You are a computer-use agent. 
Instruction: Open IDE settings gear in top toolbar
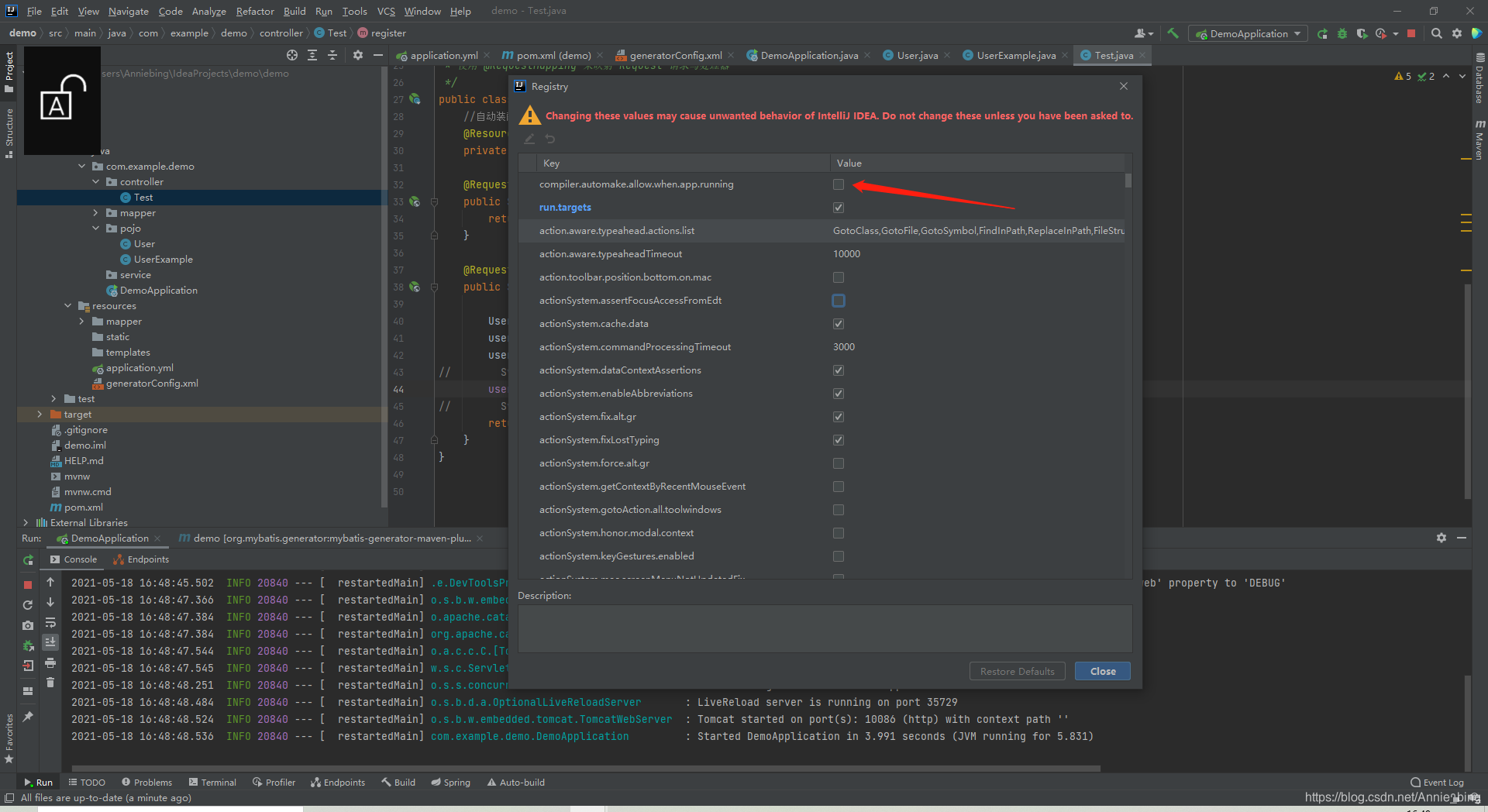(1457, 33)
